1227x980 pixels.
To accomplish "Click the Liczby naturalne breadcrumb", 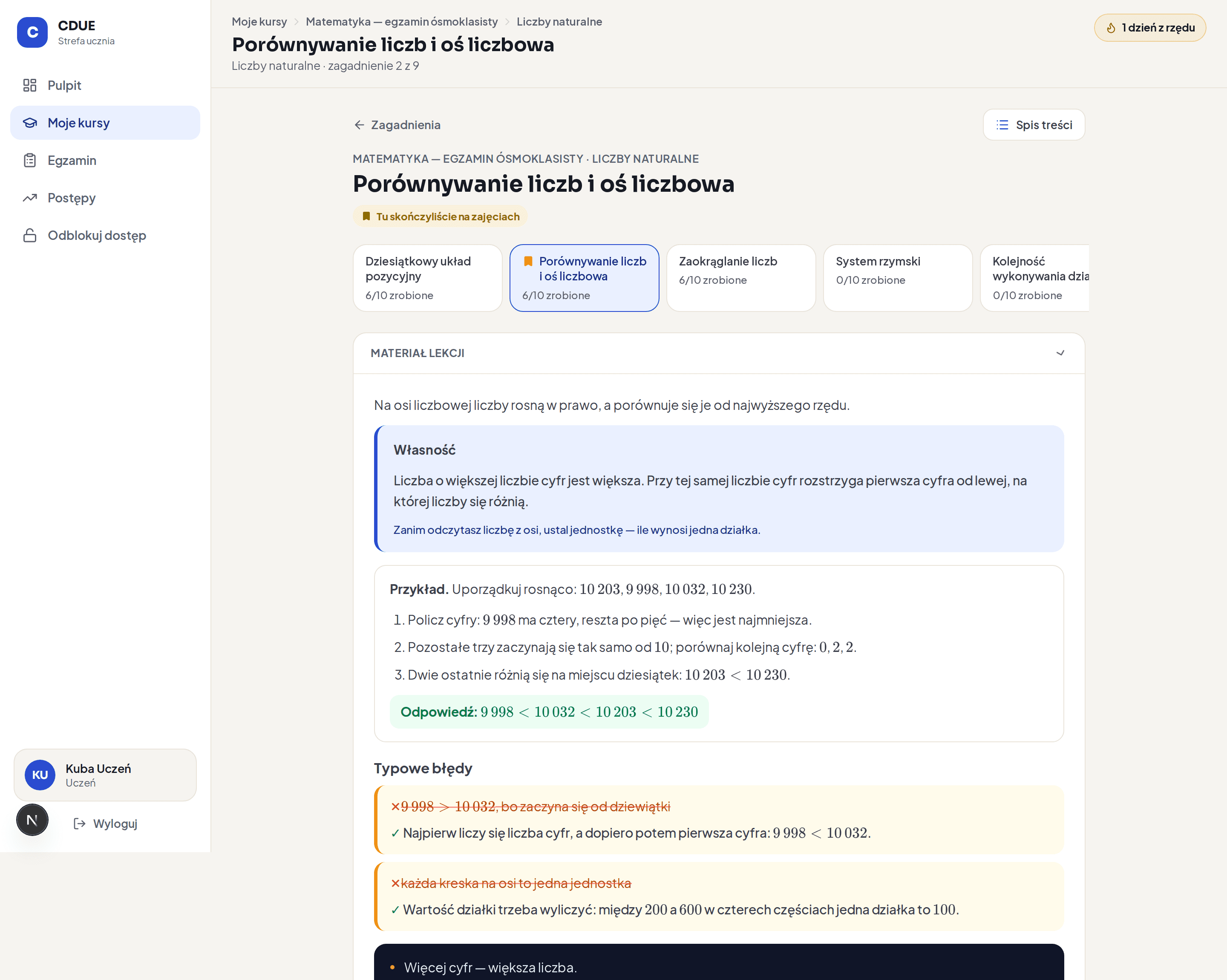I will pyautogui.click(x=559, y=22).
